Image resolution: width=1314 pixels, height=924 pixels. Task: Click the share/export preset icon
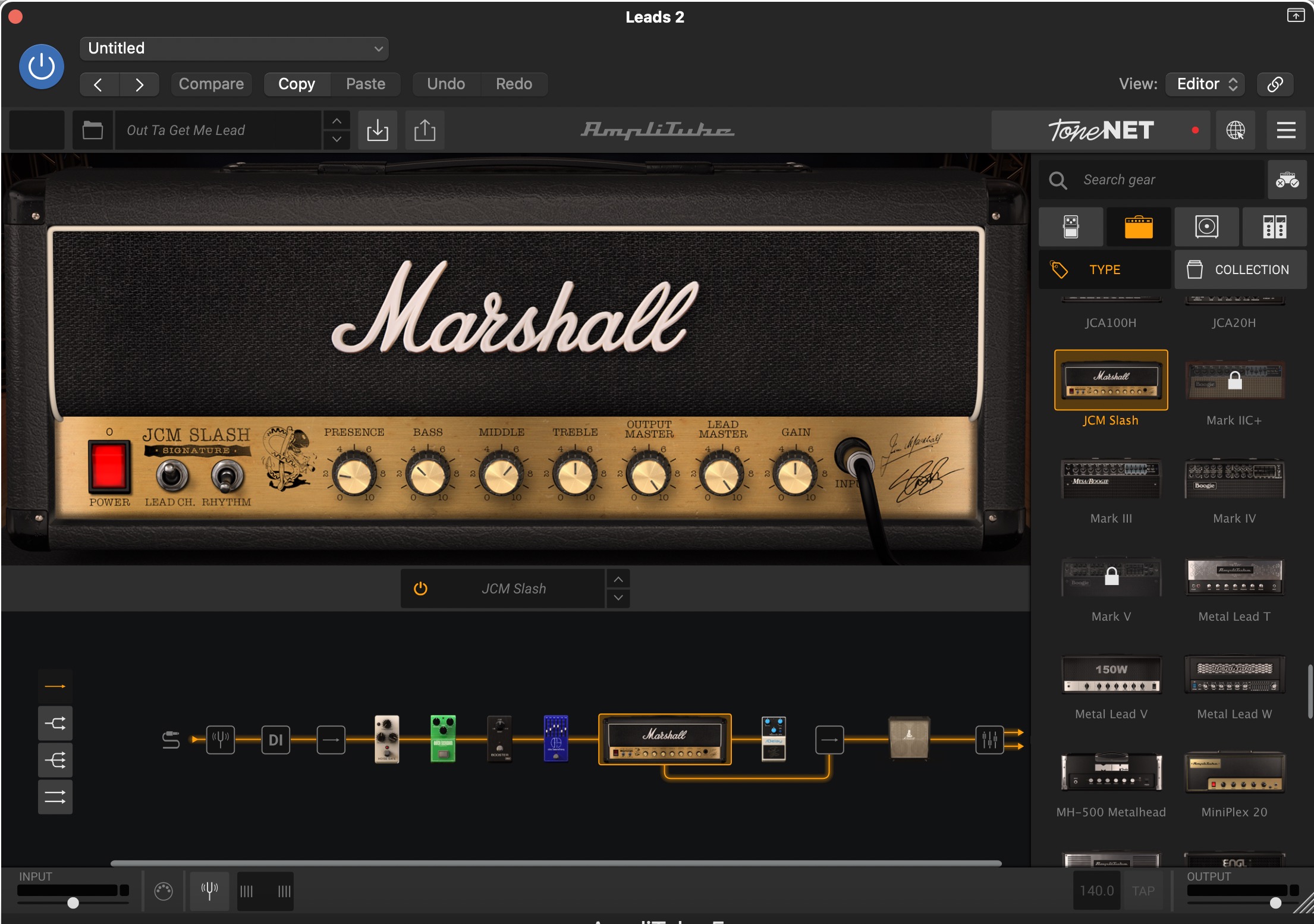click(x=425, y=130)
